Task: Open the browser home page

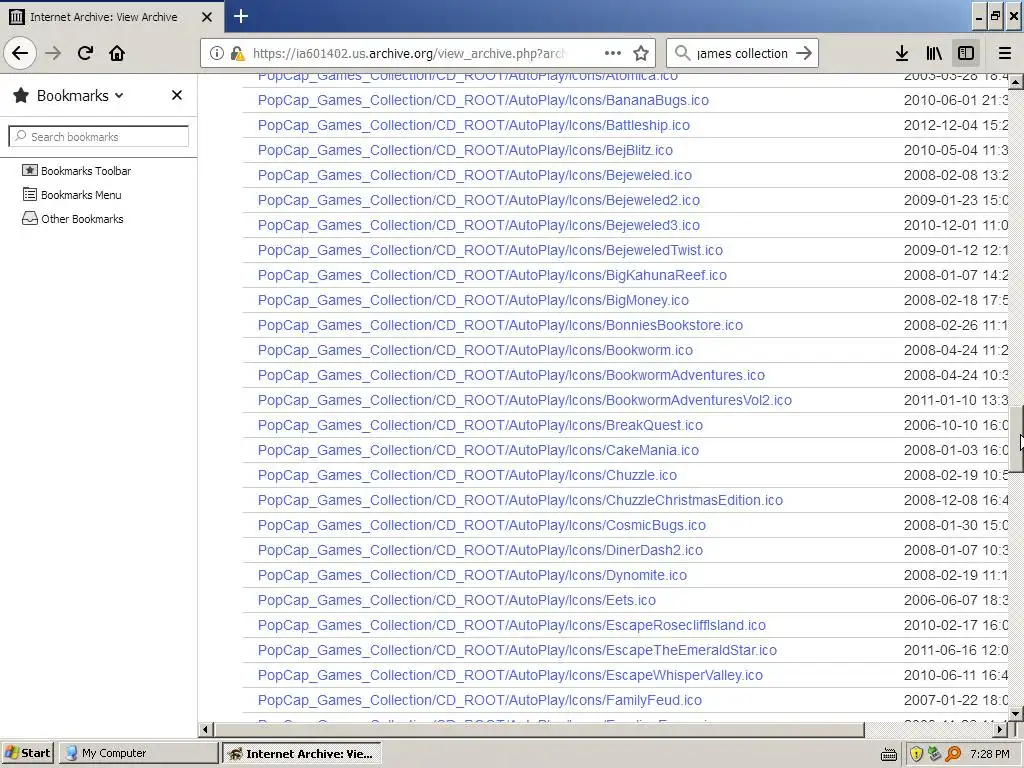Action: click(x=117, y=53)
